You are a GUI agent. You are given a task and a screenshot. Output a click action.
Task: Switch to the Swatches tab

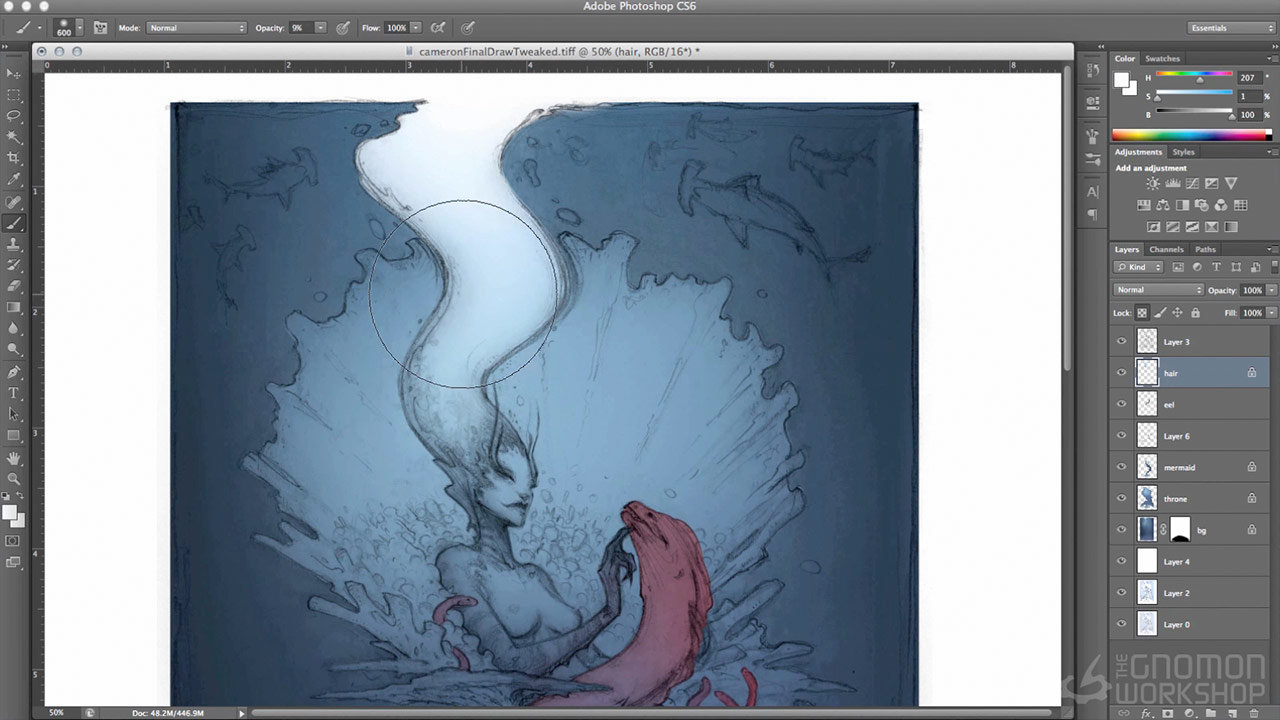1162,59
